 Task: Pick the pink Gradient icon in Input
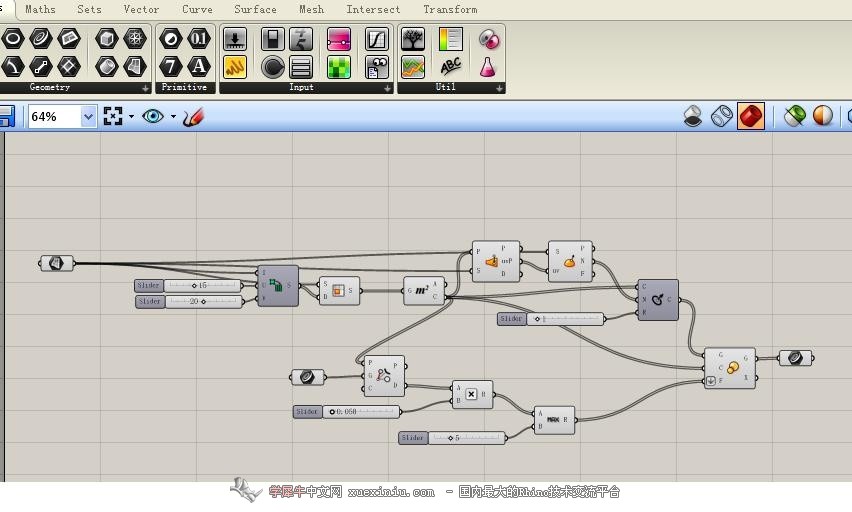[x=339, y=39]
